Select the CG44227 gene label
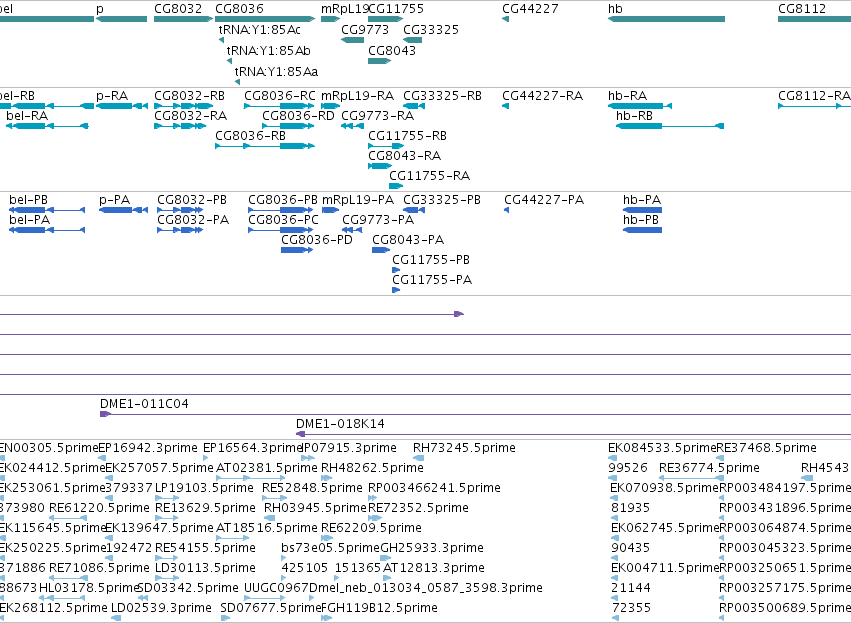851x623 pixels. tap(530, 9)
